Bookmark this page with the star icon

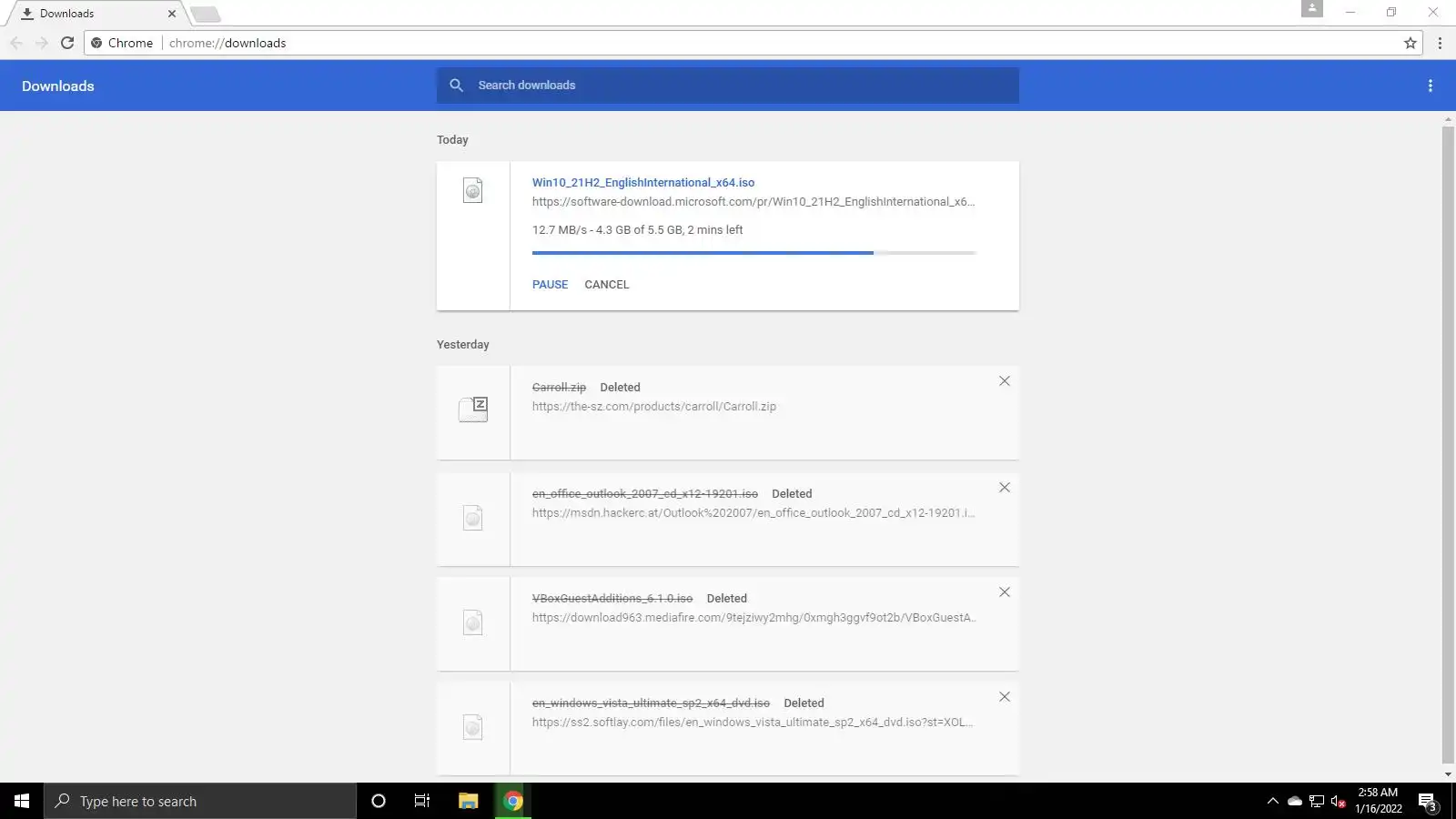click(x=1410, y=43)
